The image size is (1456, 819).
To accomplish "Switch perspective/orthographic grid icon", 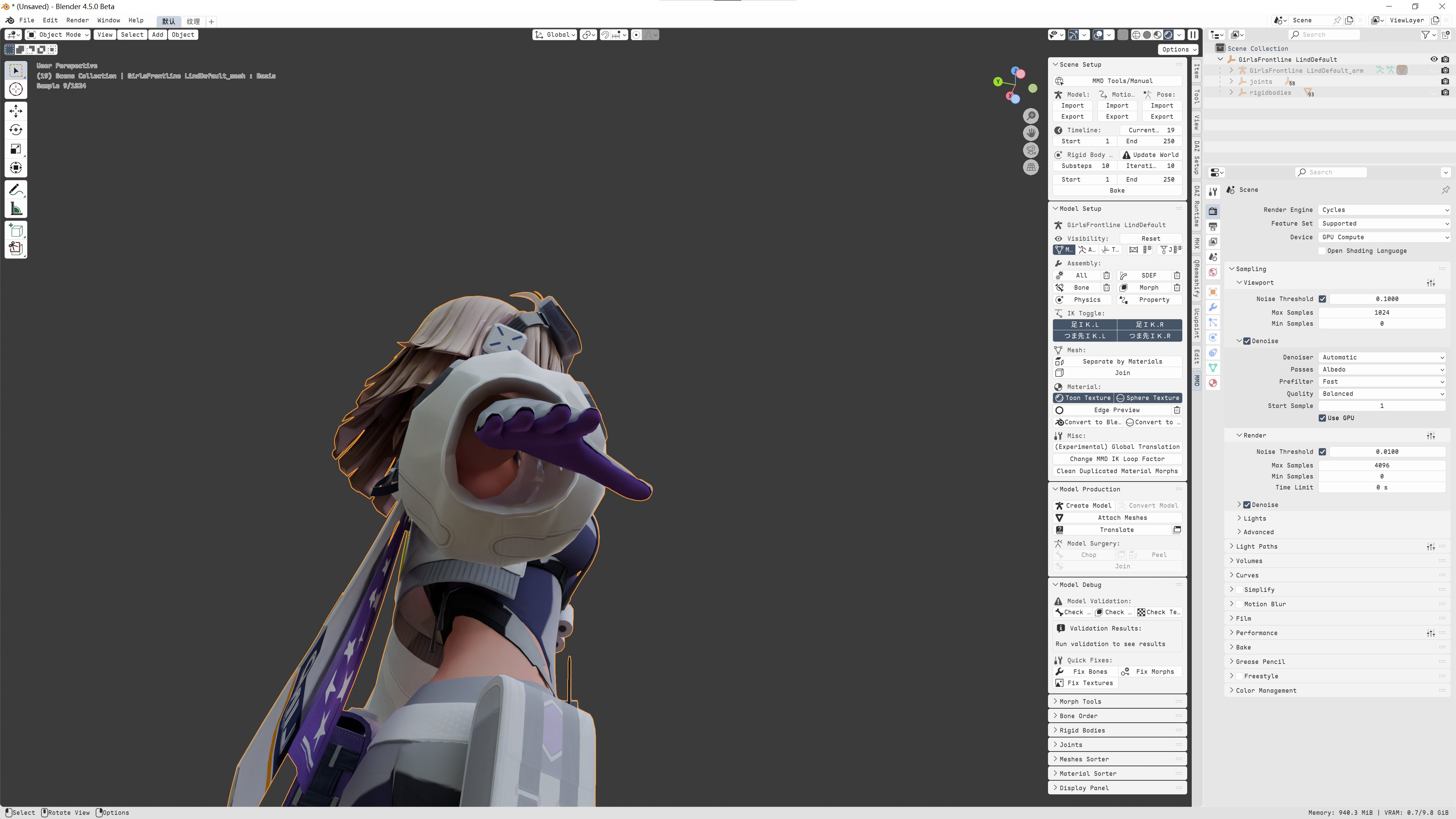I will pyautogui.click(x=1031, y=167).
